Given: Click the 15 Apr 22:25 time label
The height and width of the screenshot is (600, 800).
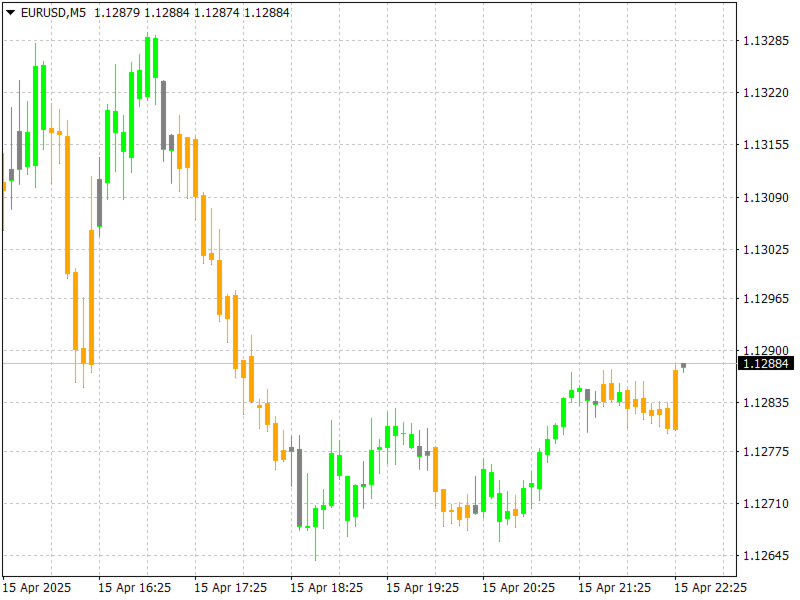Looking at the screenshot, I should 710,588.
